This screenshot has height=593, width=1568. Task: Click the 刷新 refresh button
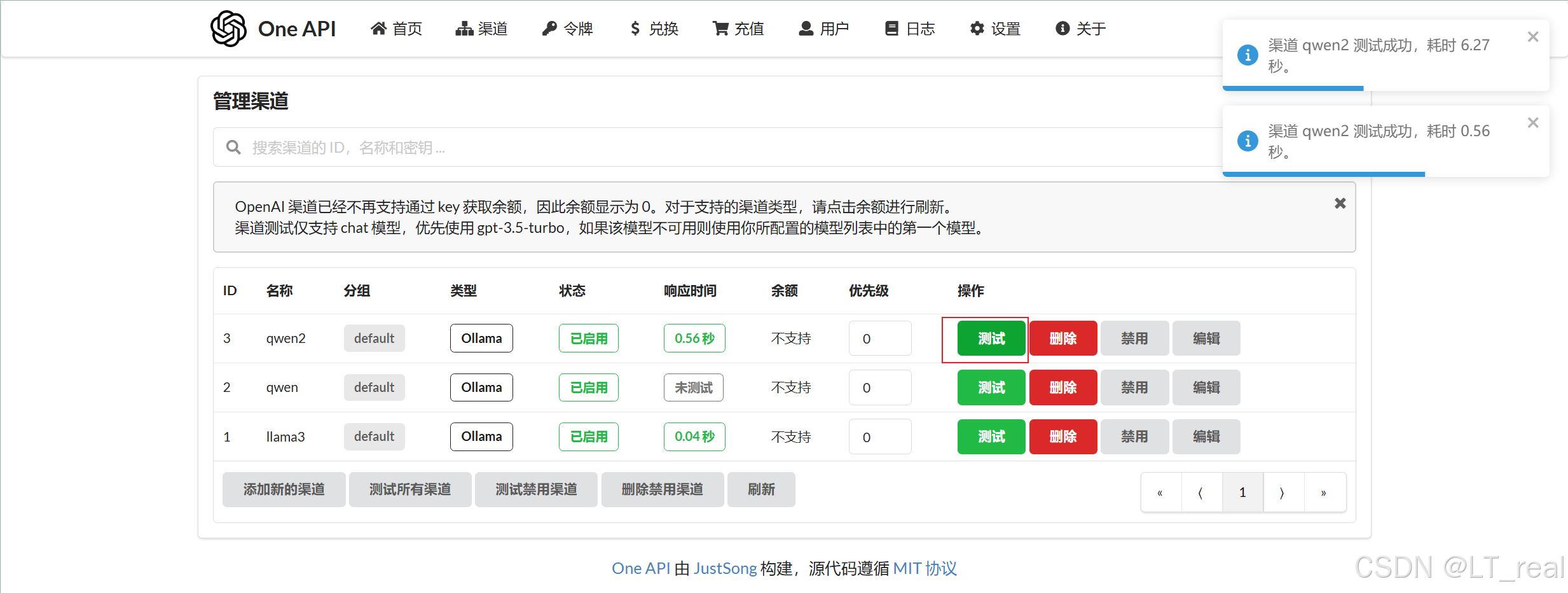(x=761, y=489)
